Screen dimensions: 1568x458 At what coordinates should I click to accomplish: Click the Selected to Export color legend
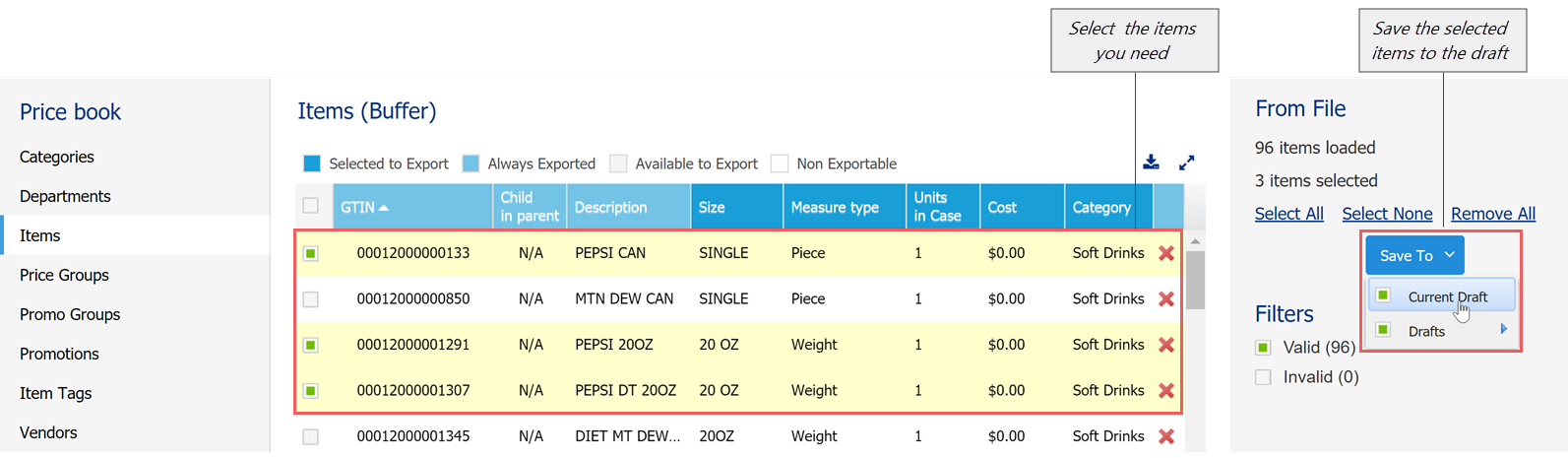point(312,164)
